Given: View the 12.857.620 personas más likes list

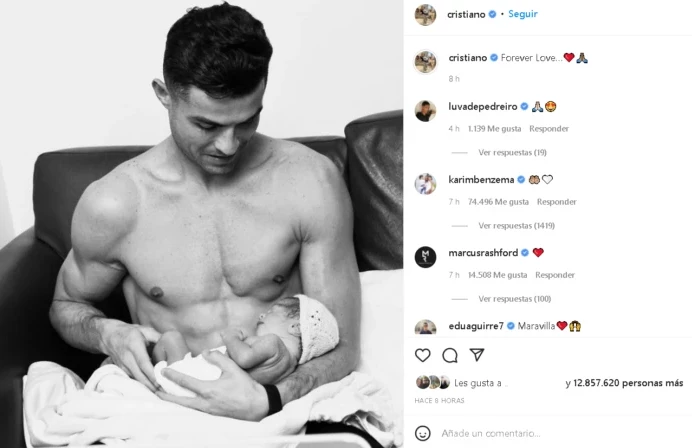Looking at the screenshot, I should pyautogui.click(x=628, y=383).
